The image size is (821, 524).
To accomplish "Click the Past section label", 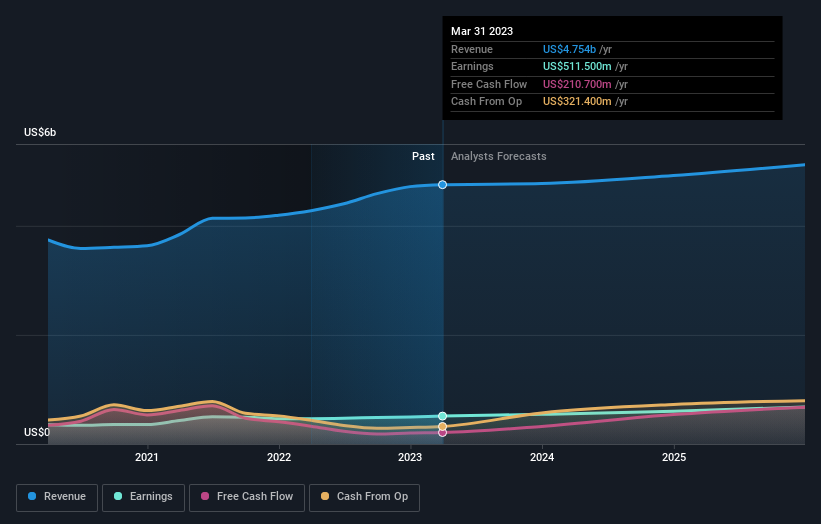I will pyautogui.click(x=423, y=156).
